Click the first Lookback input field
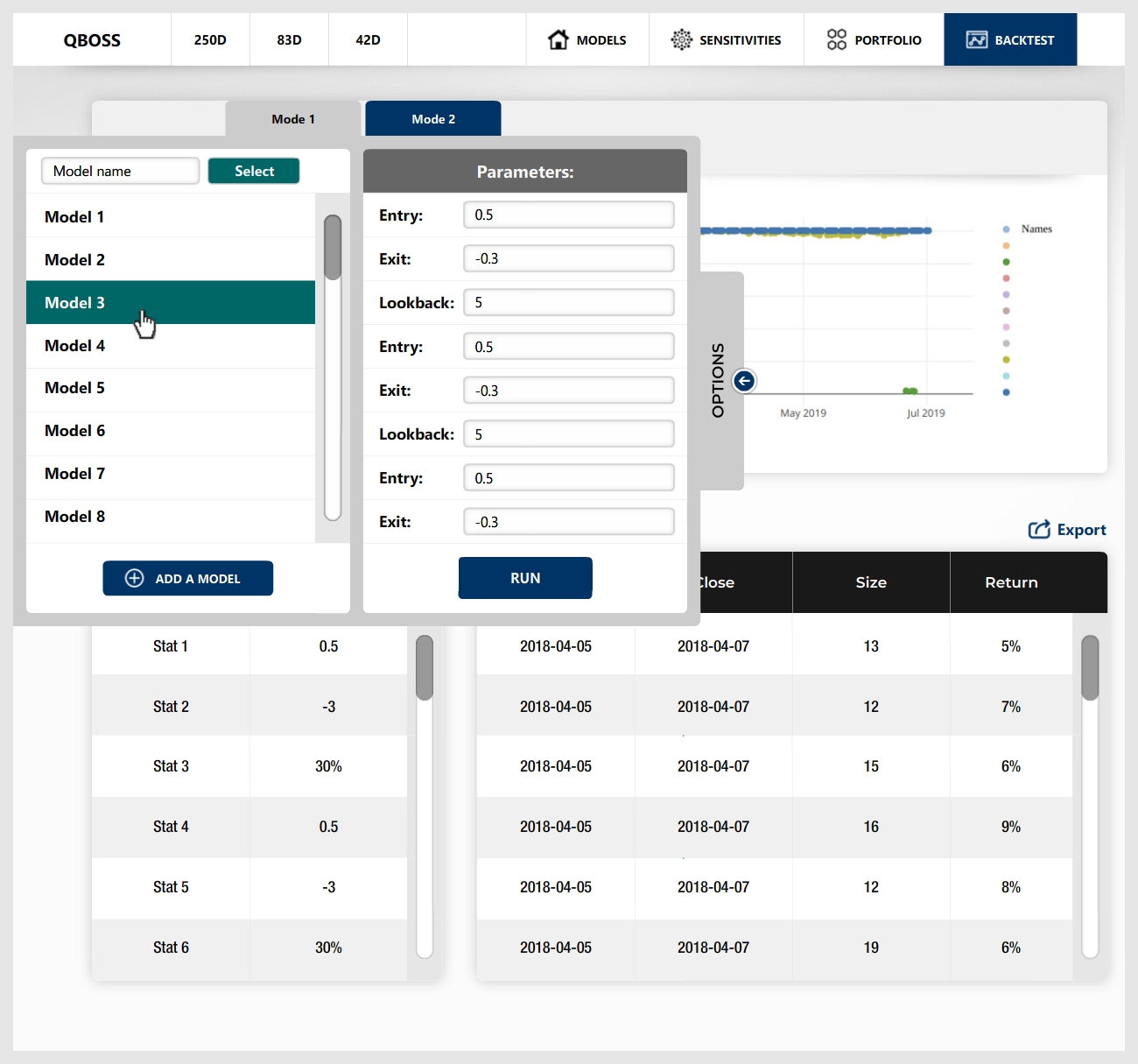This screenshot has width=1138, height=1064. (568, 302)
